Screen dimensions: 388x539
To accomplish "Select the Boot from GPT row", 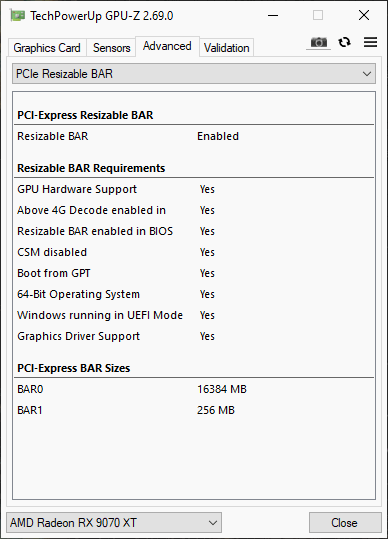I will [x=194, y=273].
